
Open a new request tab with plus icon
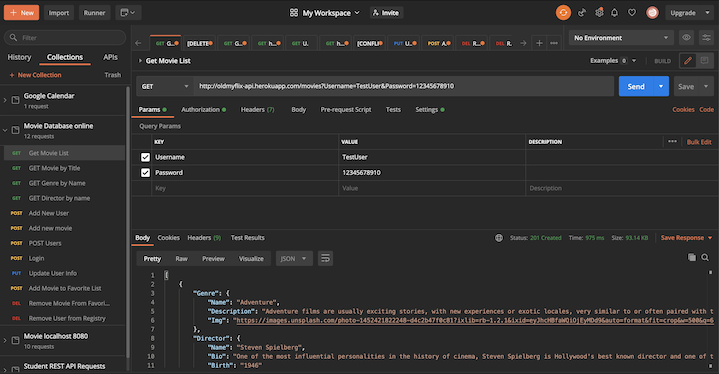click(x=539, y=43)
